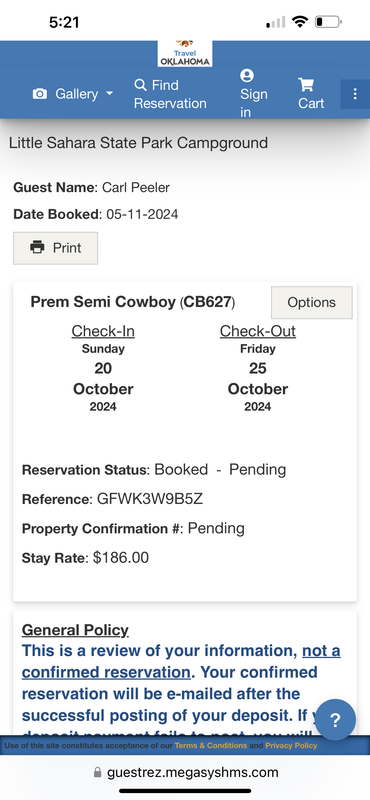Open Find Reservation menu item
The image size is (370, 800).
point(170,94)
